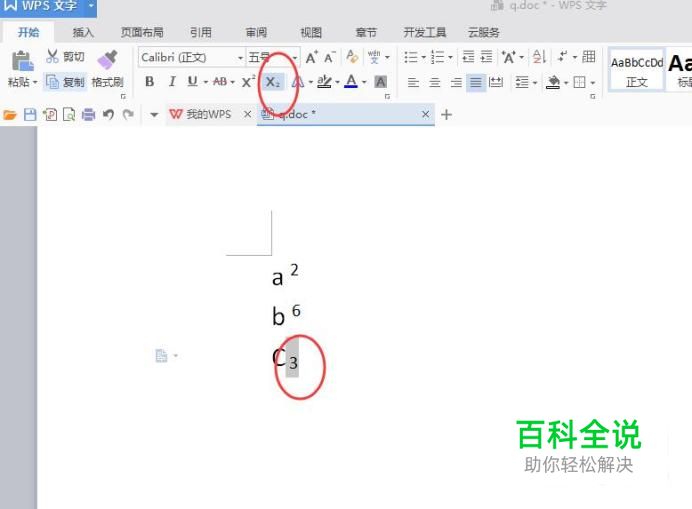Viewport: 692px width, 509px height.
Task: Align text right
Action: tap(456, 82)
